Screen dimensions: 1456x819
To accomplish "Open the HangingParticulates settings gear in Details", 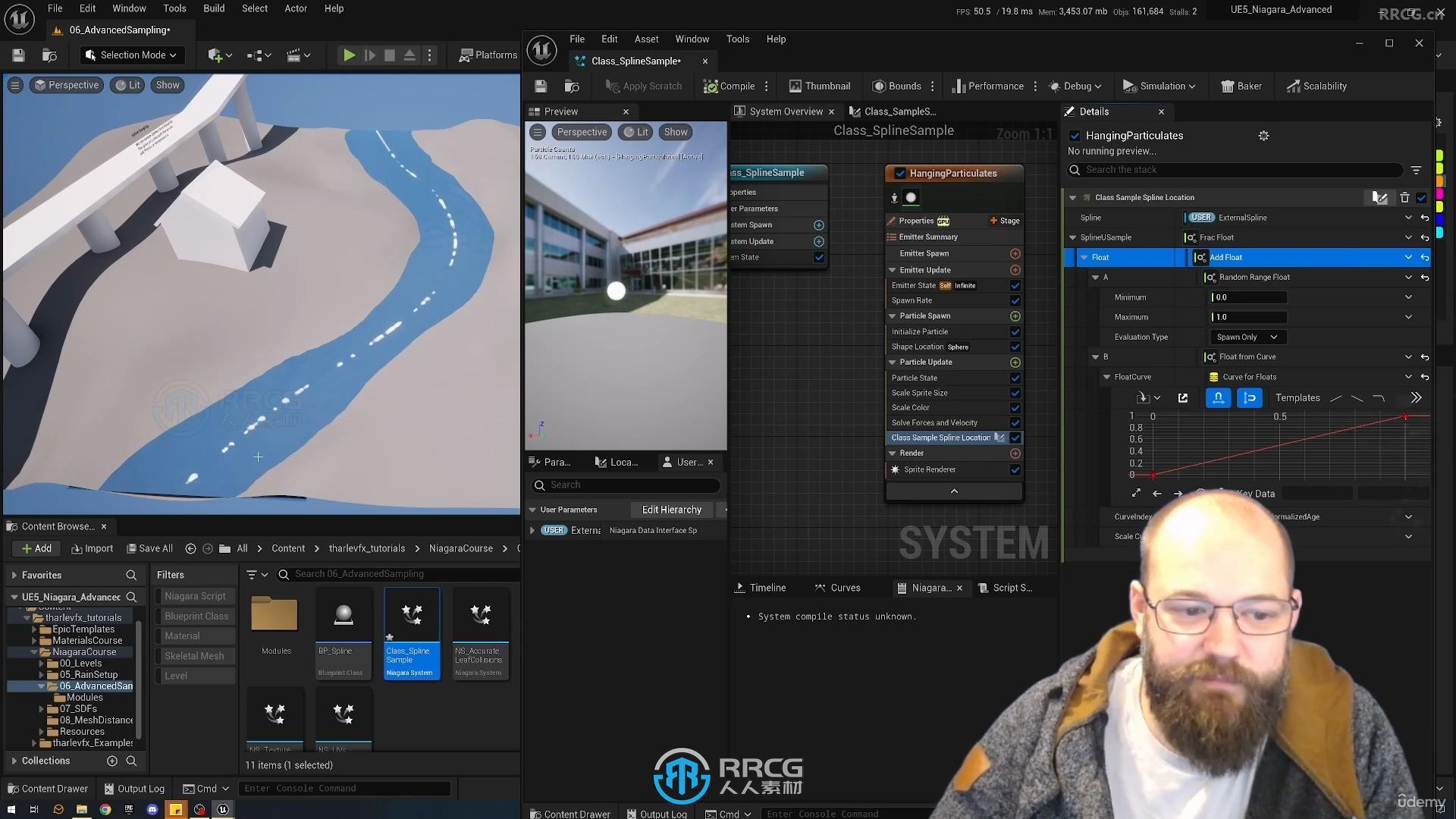I will coord(1263,136).
